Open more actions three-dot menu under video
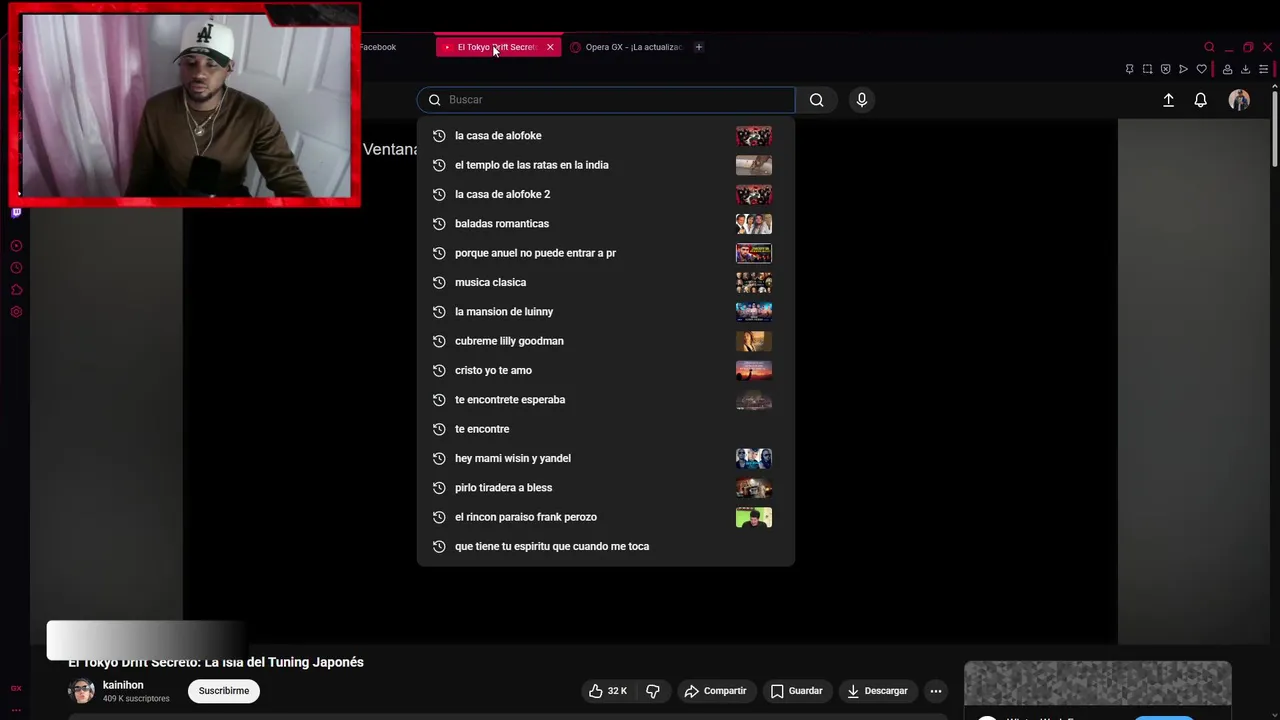 [x=936, y=691]
